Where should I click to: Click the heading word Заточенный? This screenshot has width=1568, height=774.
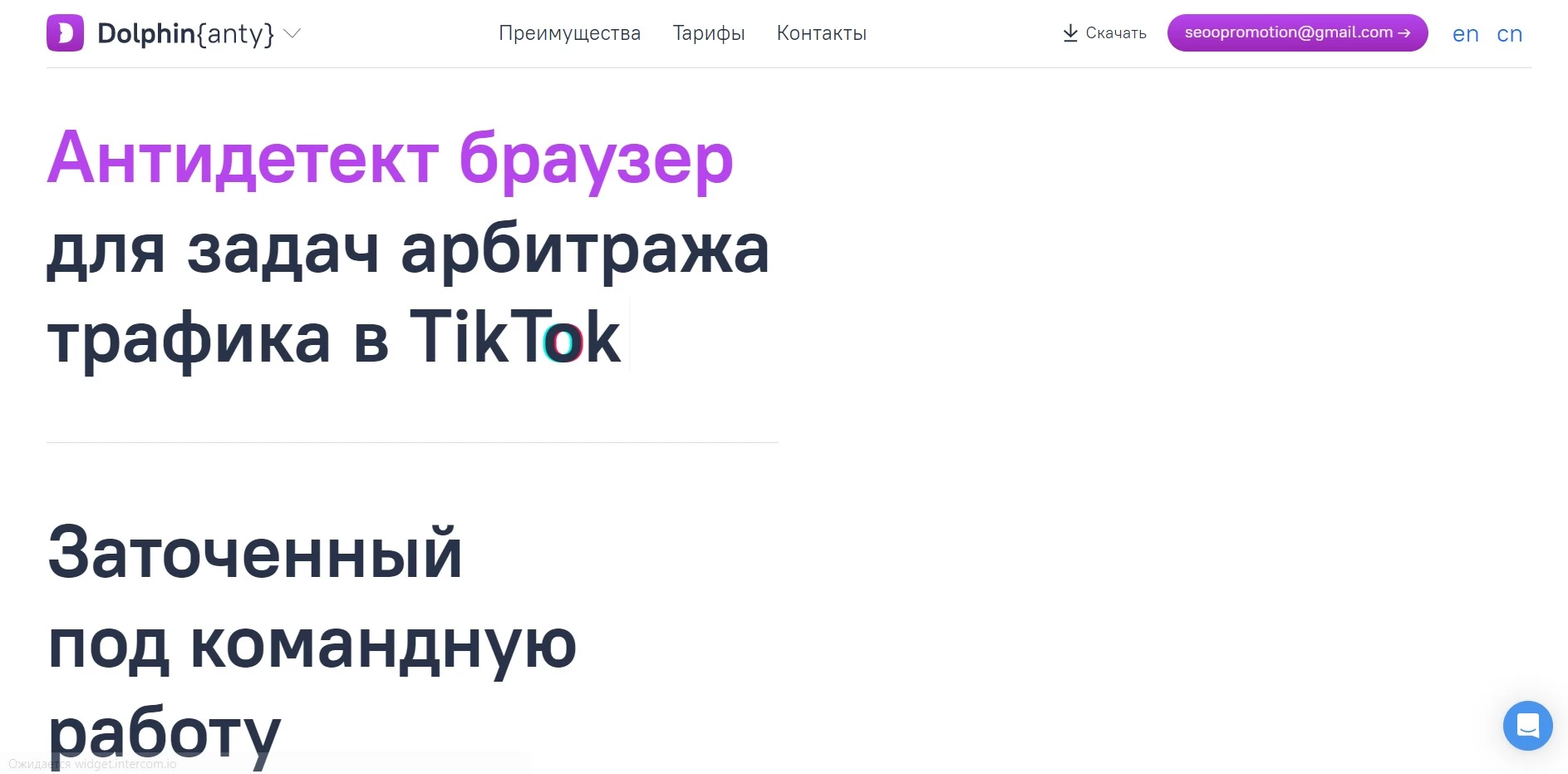click(x=255, y=551)
